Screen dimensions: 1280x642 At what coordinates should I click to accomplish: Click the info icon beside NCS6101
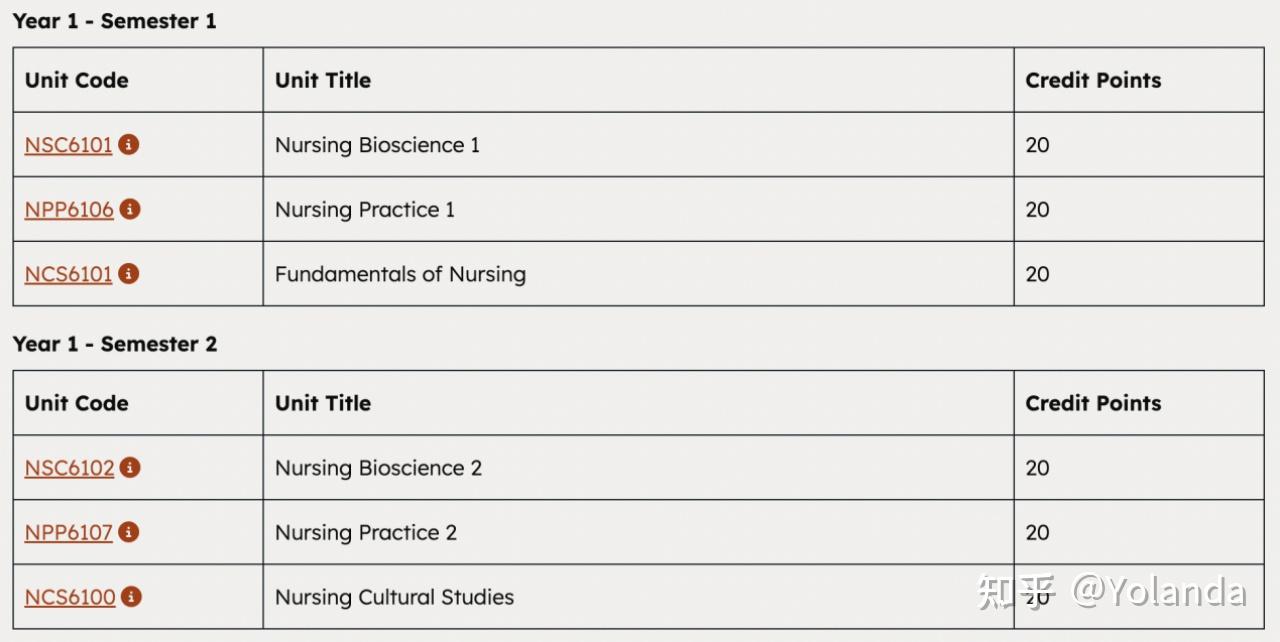coord(128,273)
